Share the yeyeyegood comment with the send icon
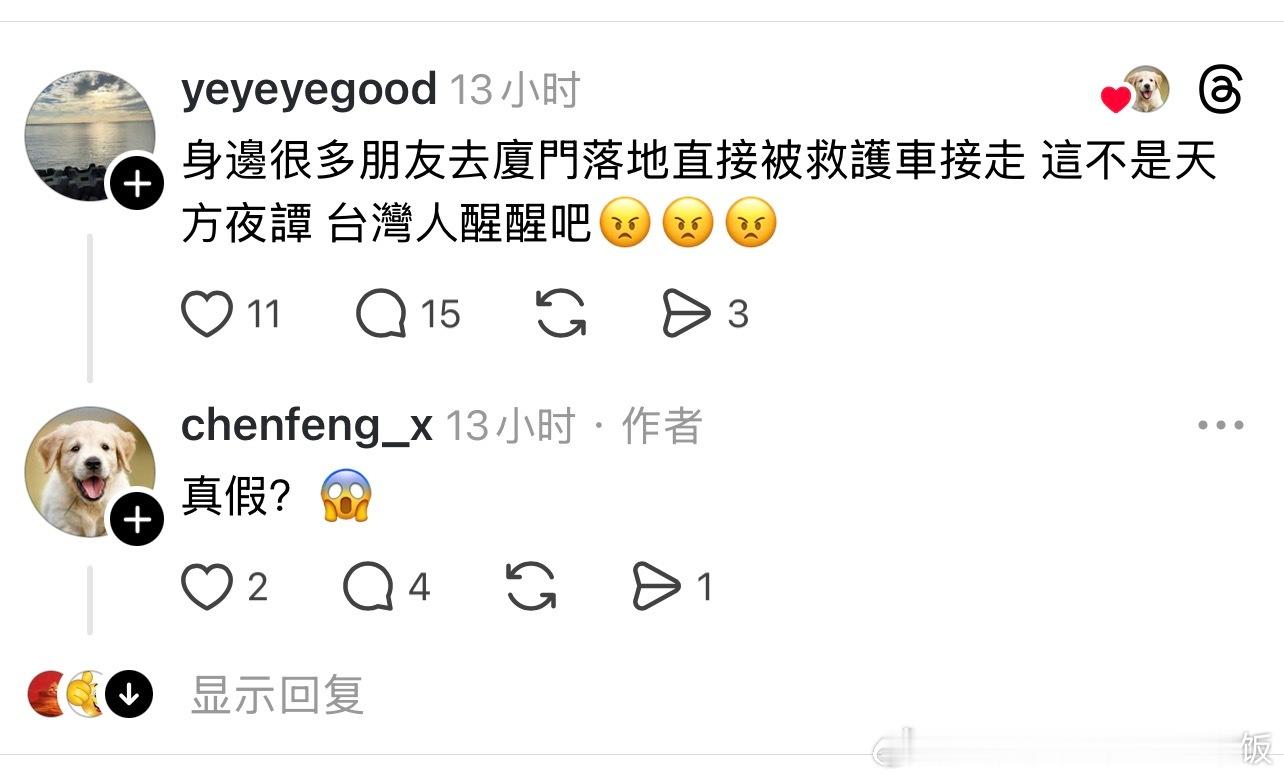Viewport: 1284px width, 780px height. pyautogui.click(x=687, y=314)
